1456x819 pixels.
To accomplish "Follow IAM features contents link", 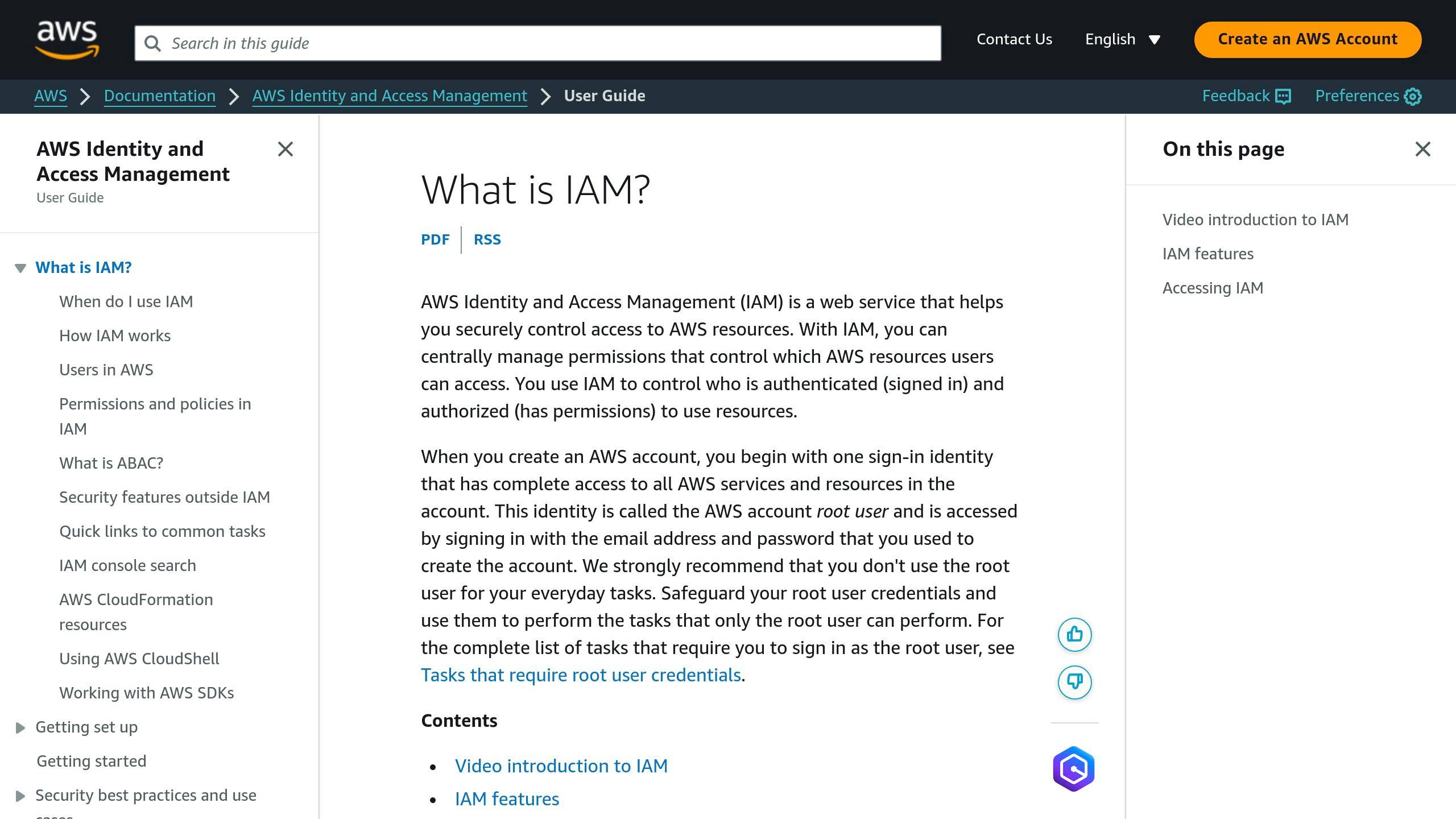I will (507, 799).
